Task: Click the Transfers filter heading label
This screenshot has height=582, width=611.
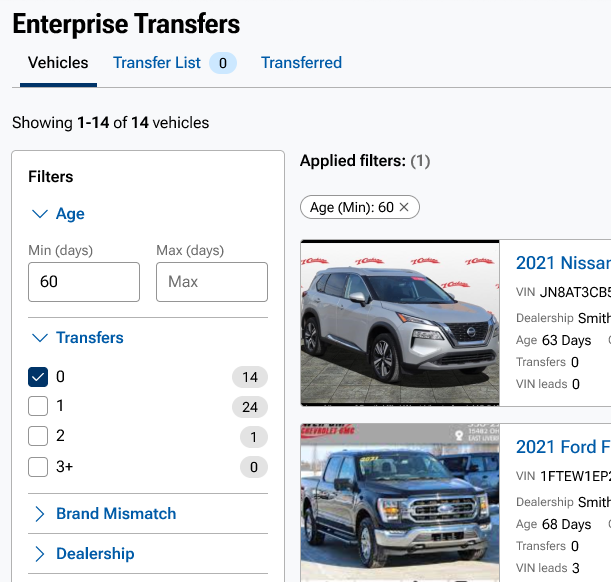Action: [x=90, y=338]
